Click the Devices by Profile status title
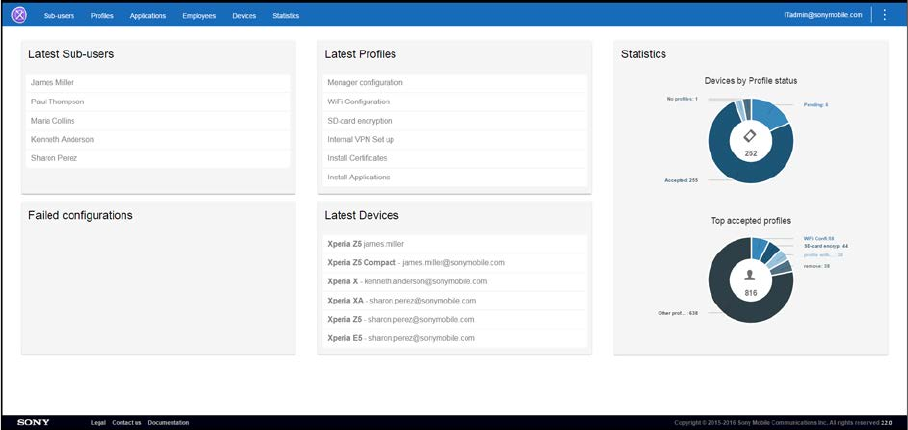The width and height of the screenshot is (908, 430). [x=750, y=80]
